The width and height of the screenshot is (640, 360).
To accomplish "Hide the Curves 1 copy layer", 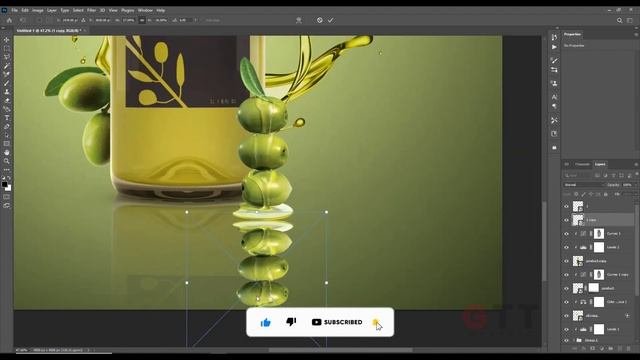I will [x=567, y=275].
